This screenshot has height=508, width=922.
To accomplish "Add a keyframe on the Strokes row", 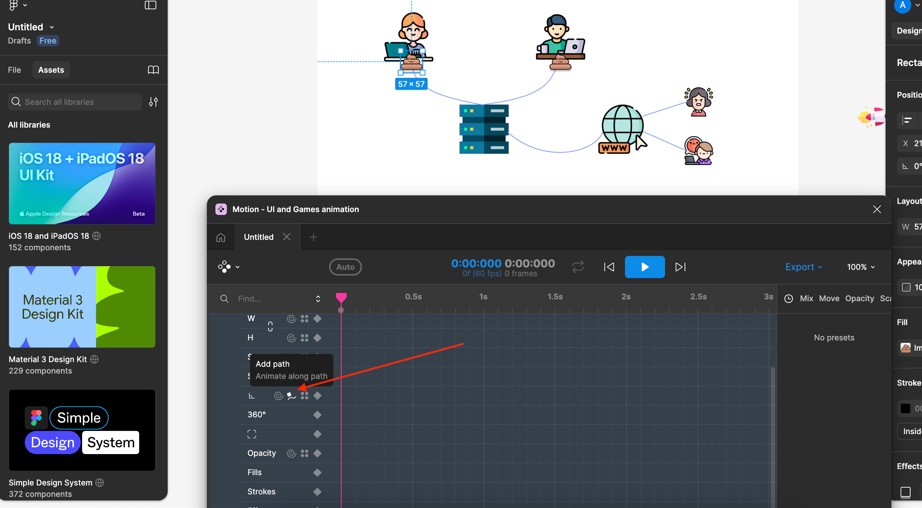I will [x=318, y=492].
